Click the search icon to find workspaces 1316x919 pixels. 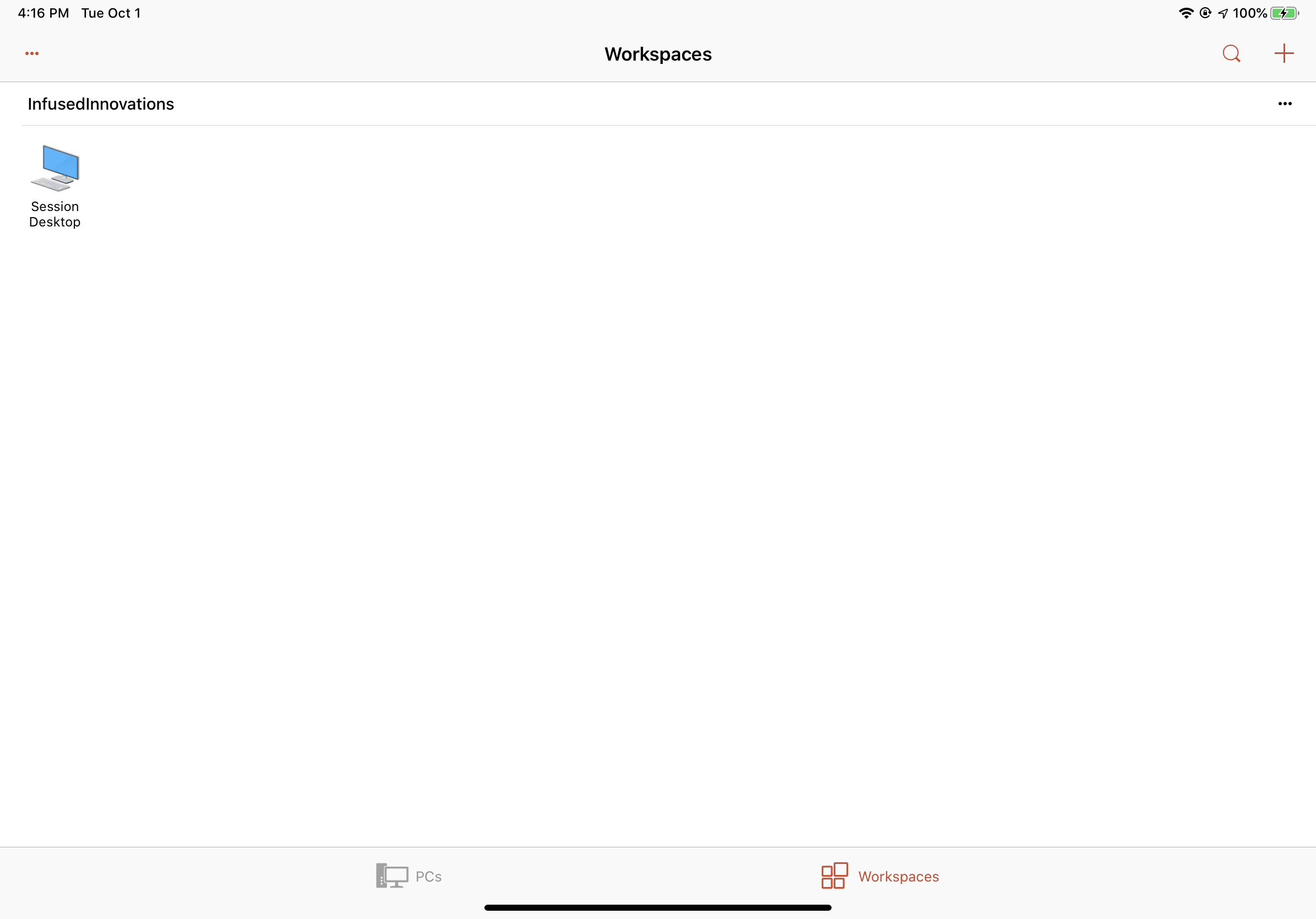tap(1232, 53)
